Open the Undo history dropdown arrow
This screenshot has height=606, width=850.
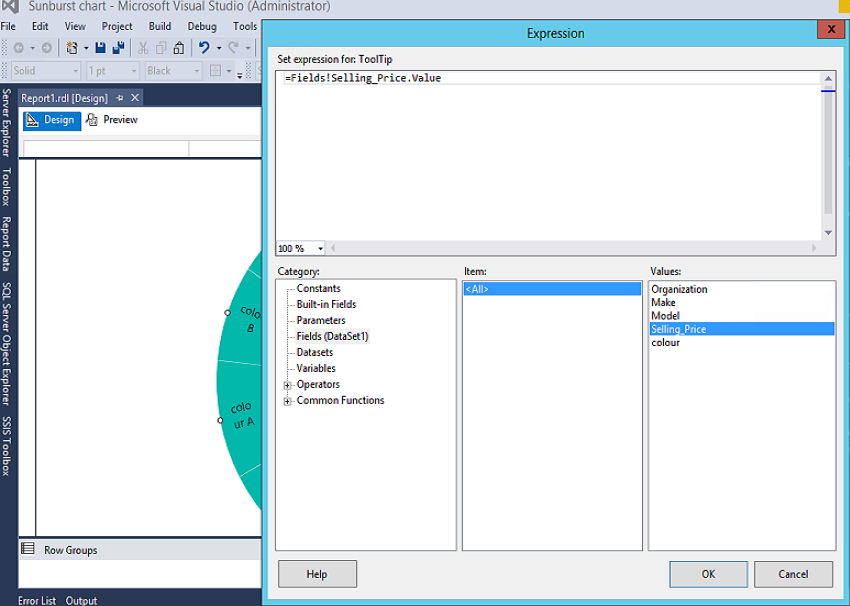218,49
